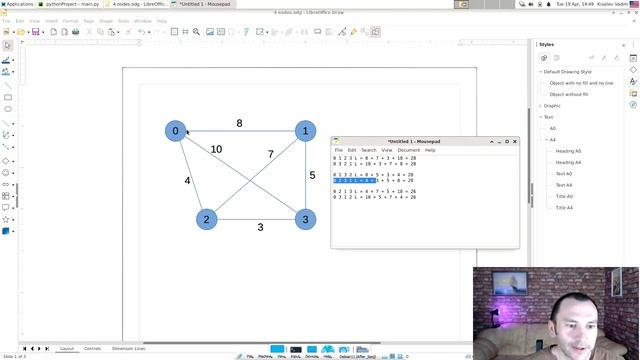The width and height of the screenshot is (640, 360).
Task: Collapse the A4 style node
Action: [x=547, y=140]
